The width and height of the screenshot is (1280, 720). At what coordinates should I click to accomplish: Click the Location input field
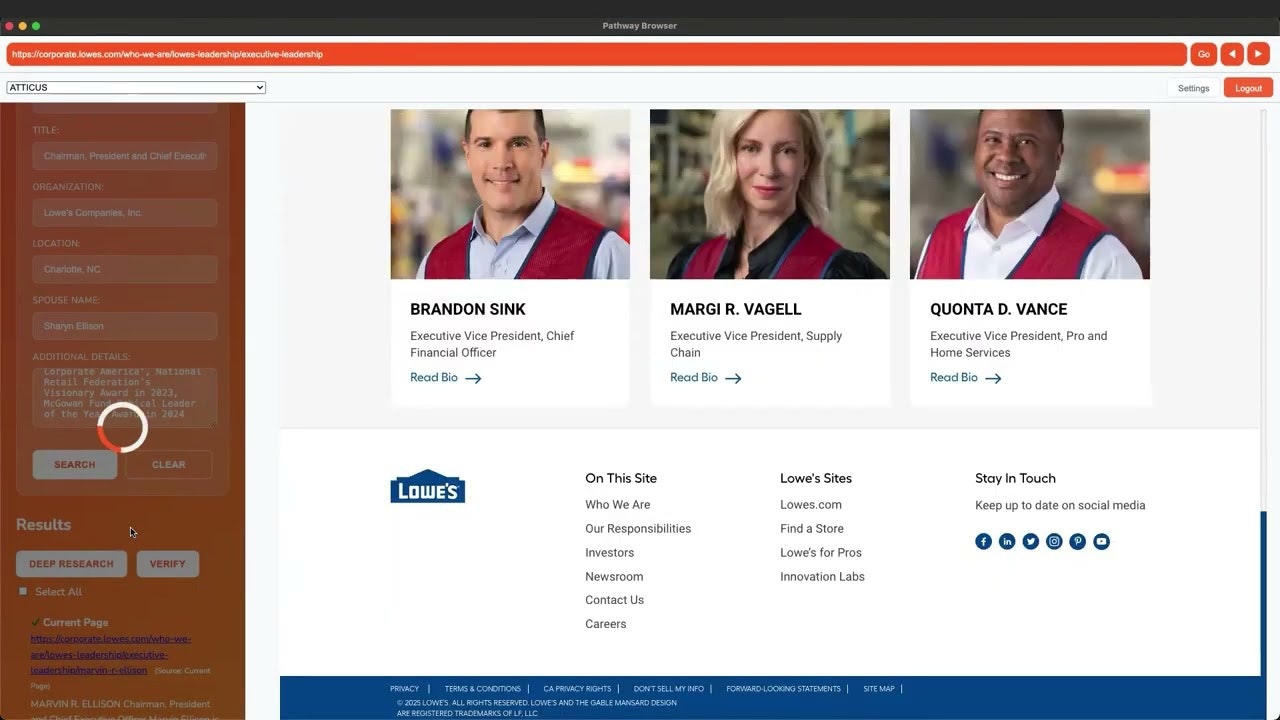[x=124, y=269]
